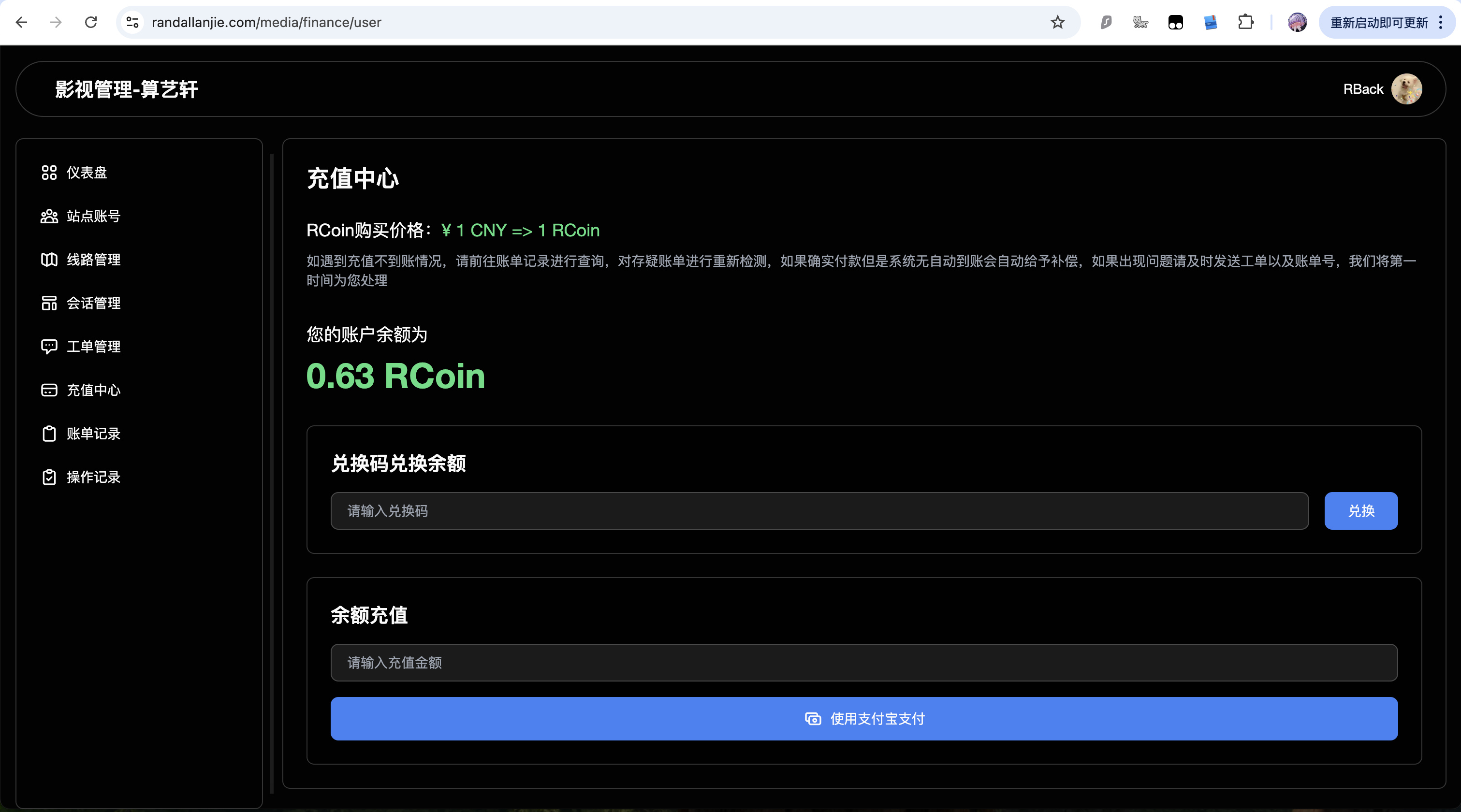Open the browser extensions puzzle icon
The width and height of the screenshot is (1461, 812).
pos(1245,23)
